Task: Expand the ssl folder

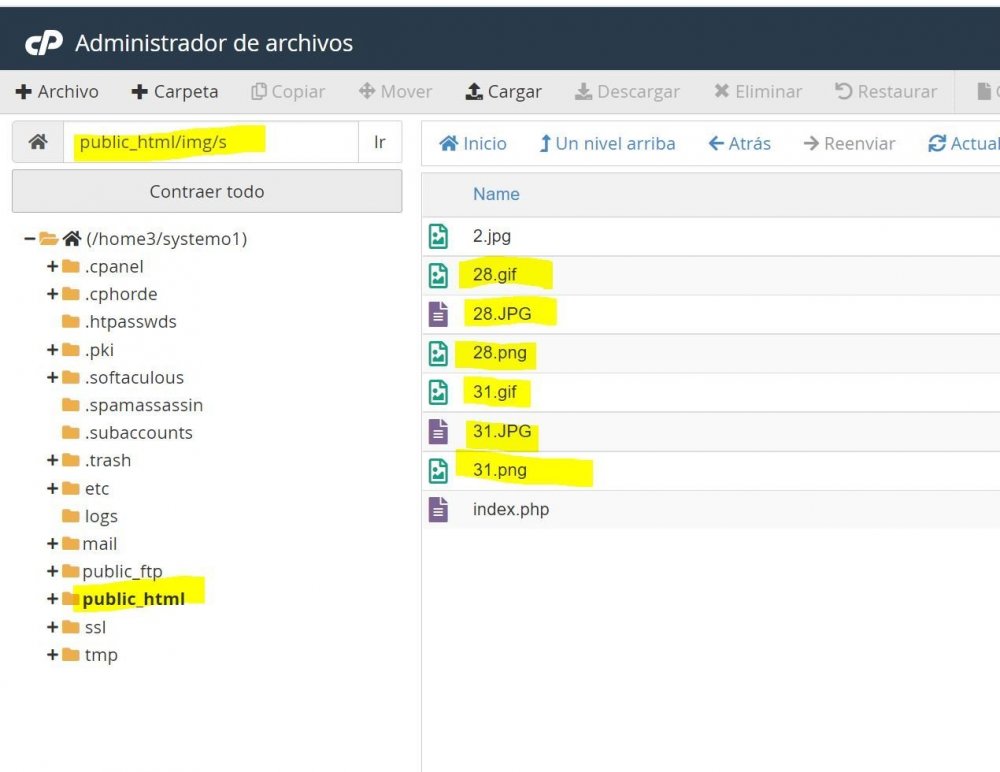Action: [x=52, y=627]
